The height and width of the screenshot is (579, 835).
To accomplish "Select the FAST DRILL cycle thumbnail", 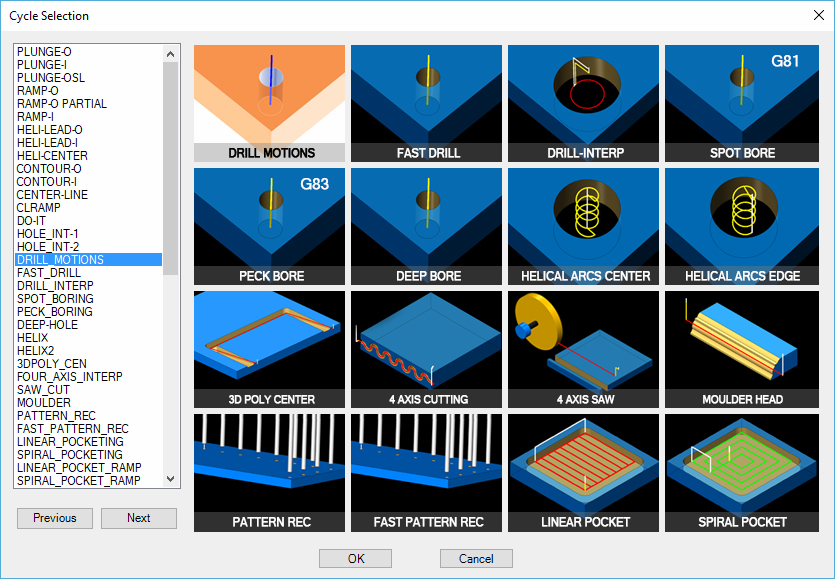I will pyautogui.click(x=426, y=103).
